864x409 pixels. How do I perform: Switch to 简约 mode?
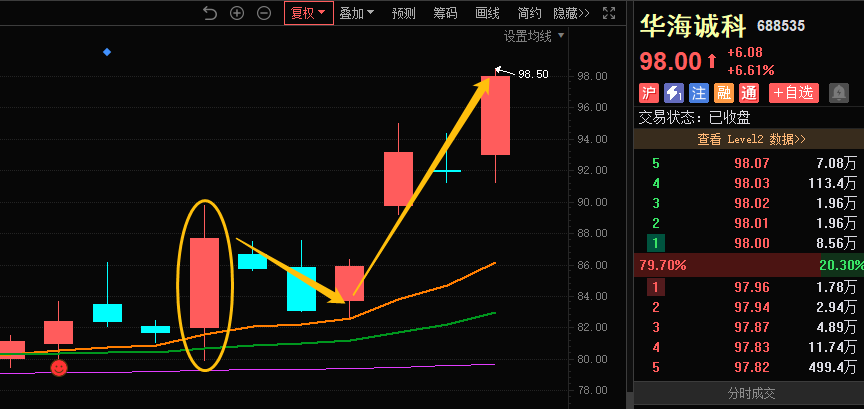530,13
